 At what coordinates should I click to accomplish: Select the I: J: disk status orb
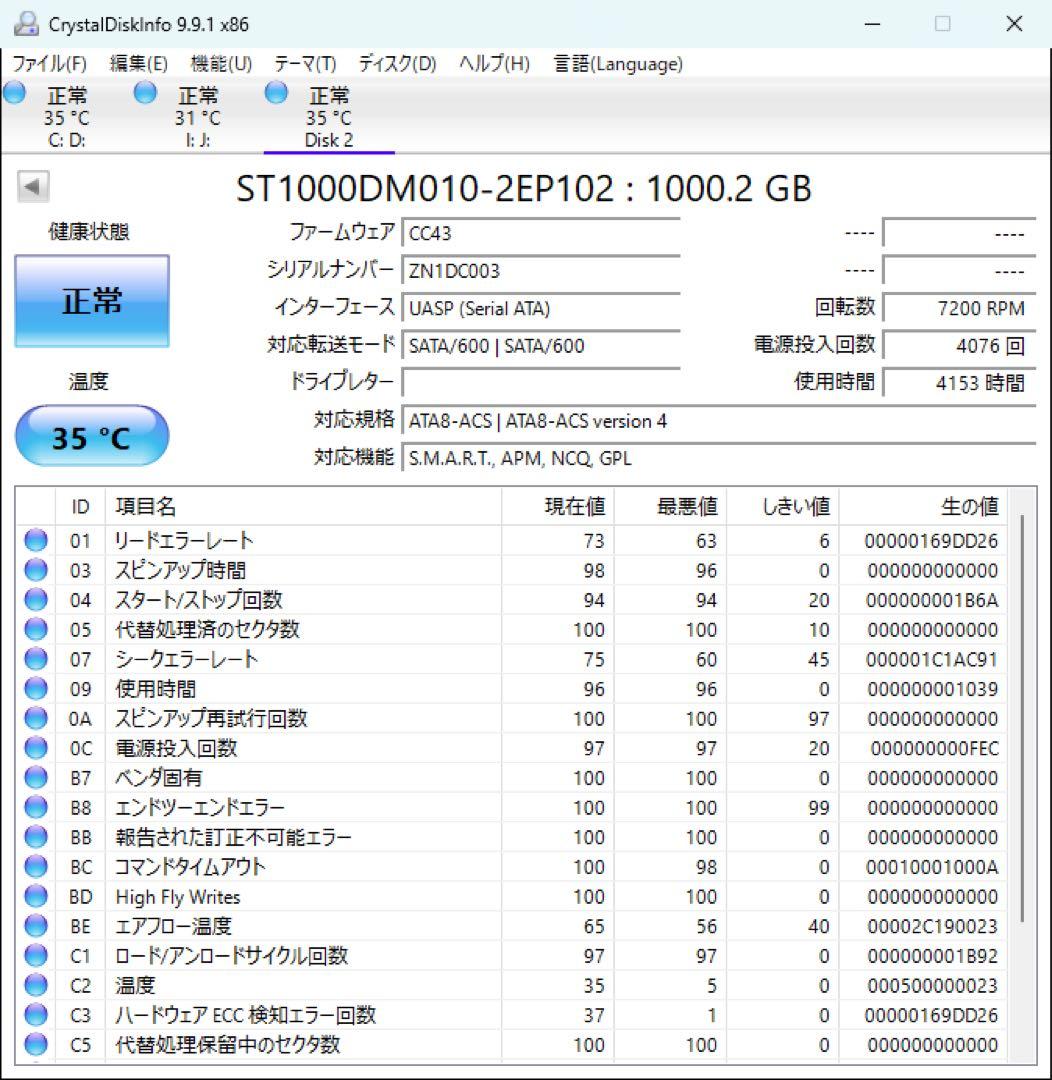[x=145, y=92]
